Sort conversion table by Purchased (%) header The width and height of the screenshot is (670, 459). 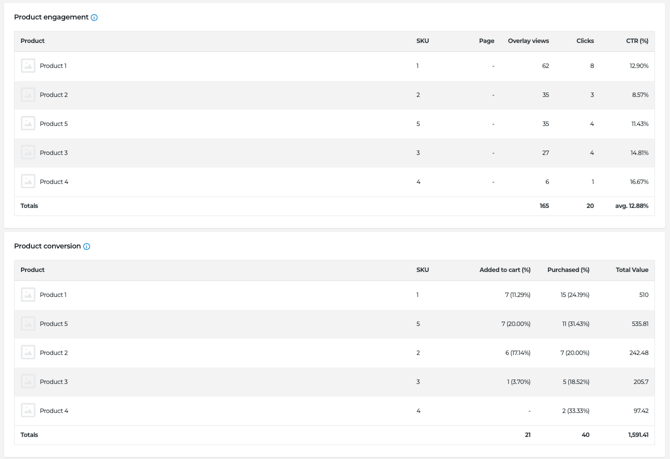pos(568,270)
